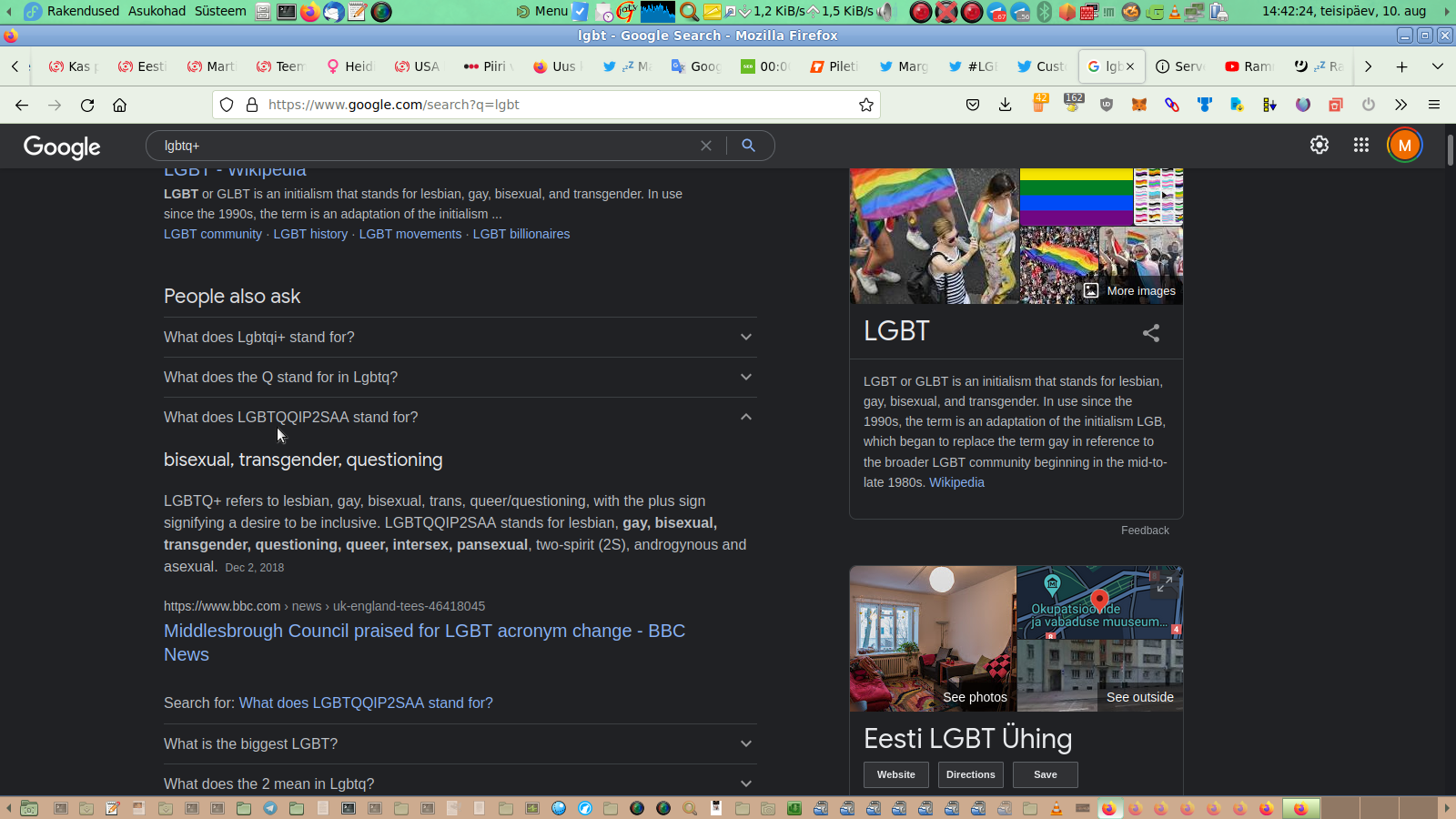Save the Eesti LGBT Ühing place

click(1046, 774)
